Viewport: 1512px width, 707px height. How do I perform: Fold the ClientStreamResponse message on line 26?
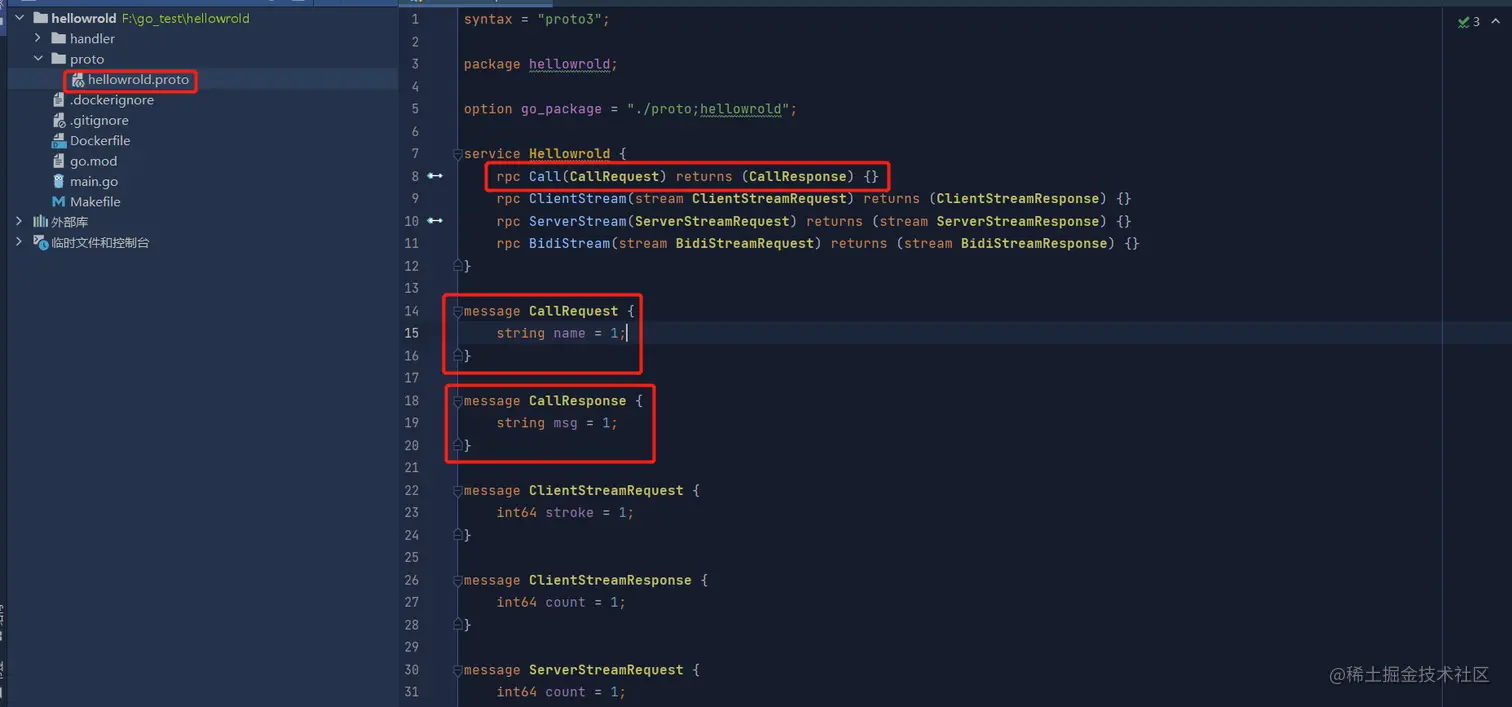point(458,580)
